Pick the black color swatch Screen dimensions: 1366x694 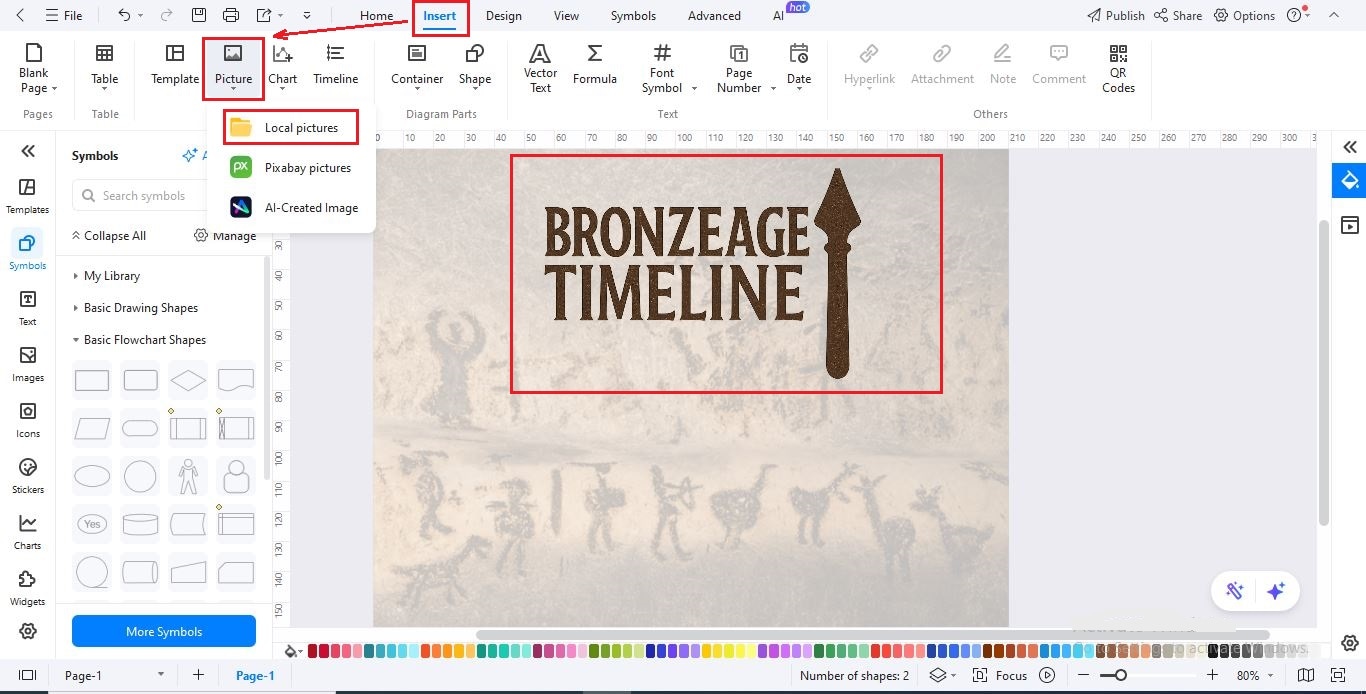pos(1214,651)
